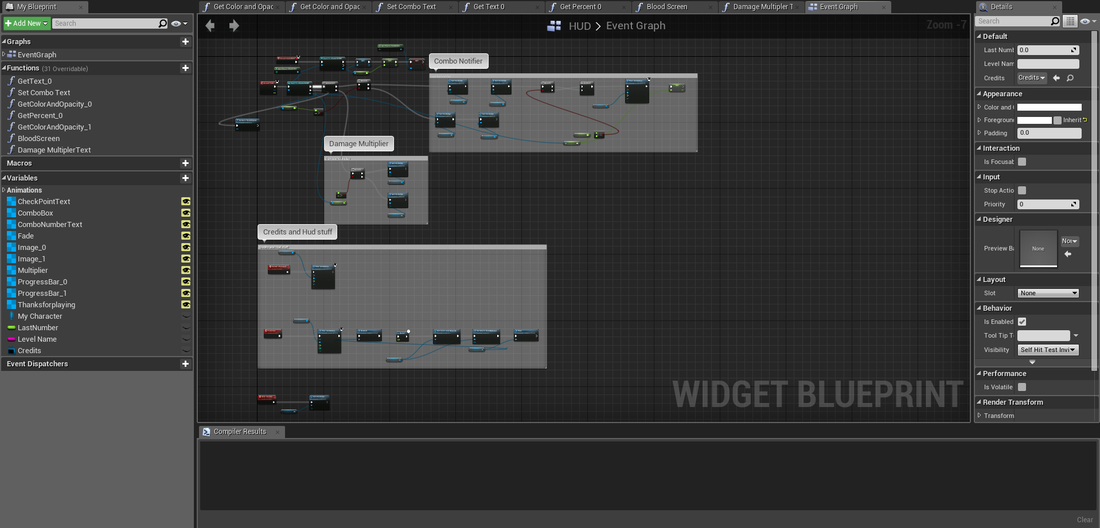Check the Inherit foreground color checkbox
Screen dimensions: 1100x528
pos(1057,120)
